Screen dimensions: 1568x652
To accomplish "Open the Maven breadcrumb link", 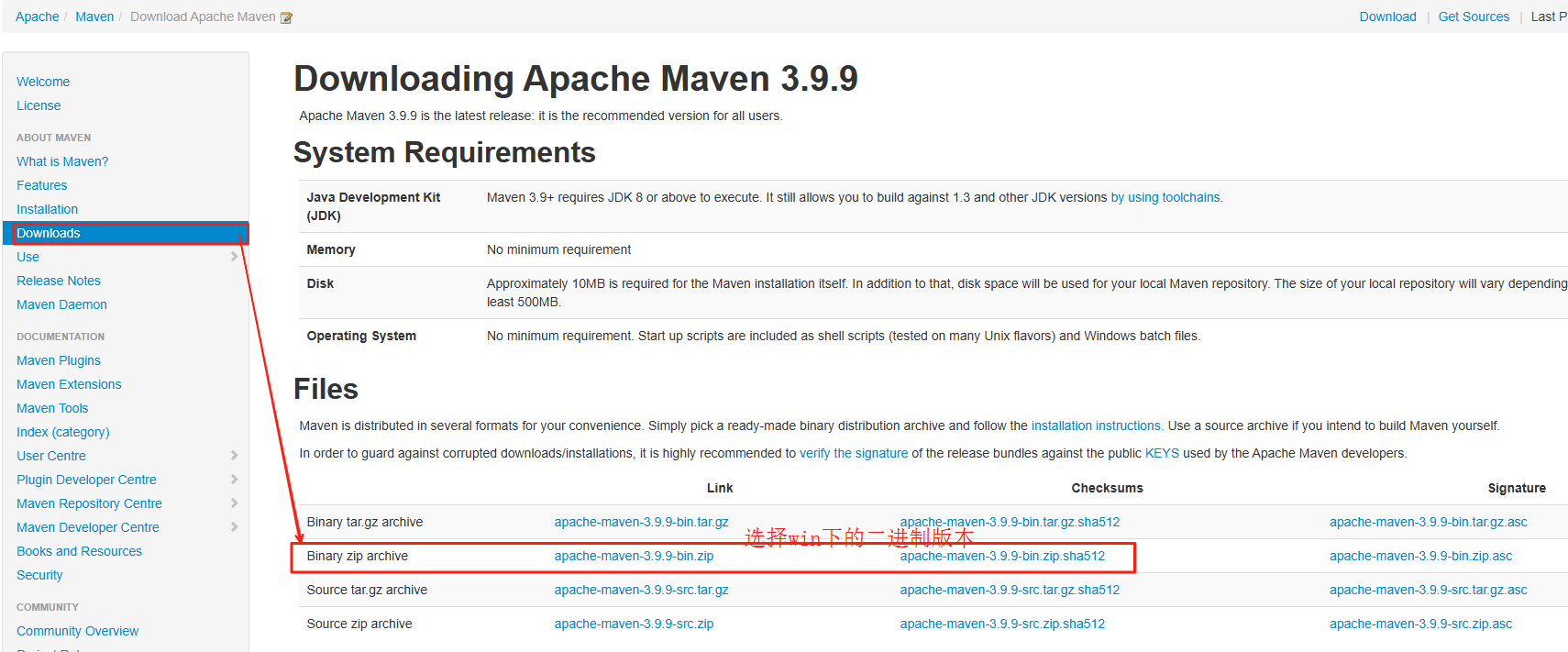I will tap(94, 17).
